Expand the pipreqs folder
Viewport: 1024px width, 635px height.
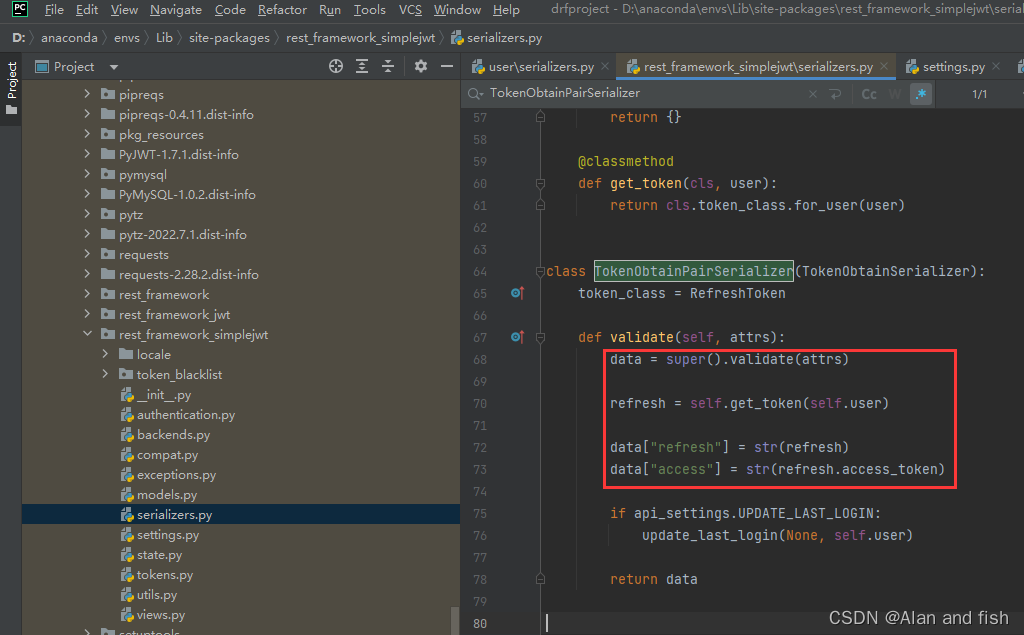87,94
